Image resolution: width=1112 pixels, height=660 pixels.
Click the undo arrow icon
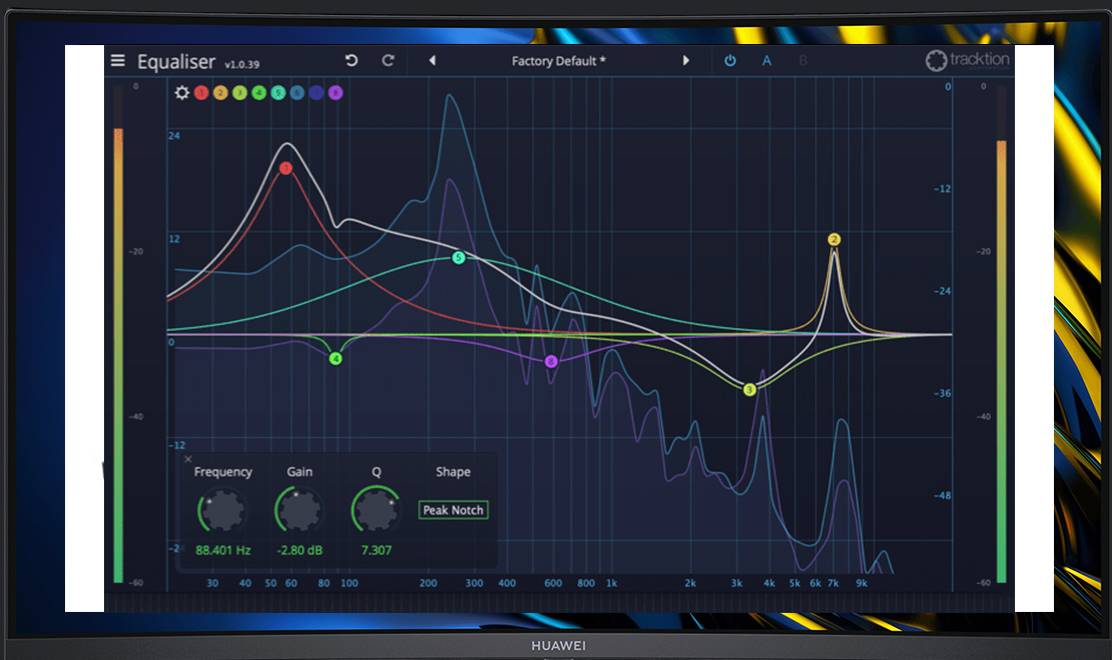[x=351, y=60]
